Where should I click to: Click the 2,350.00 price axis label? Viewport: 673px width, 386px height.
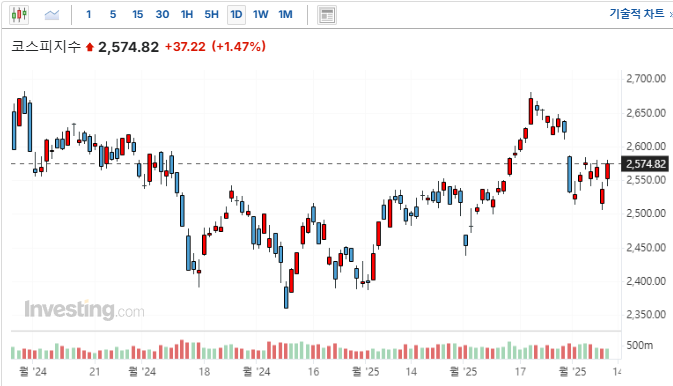(646, 314)
